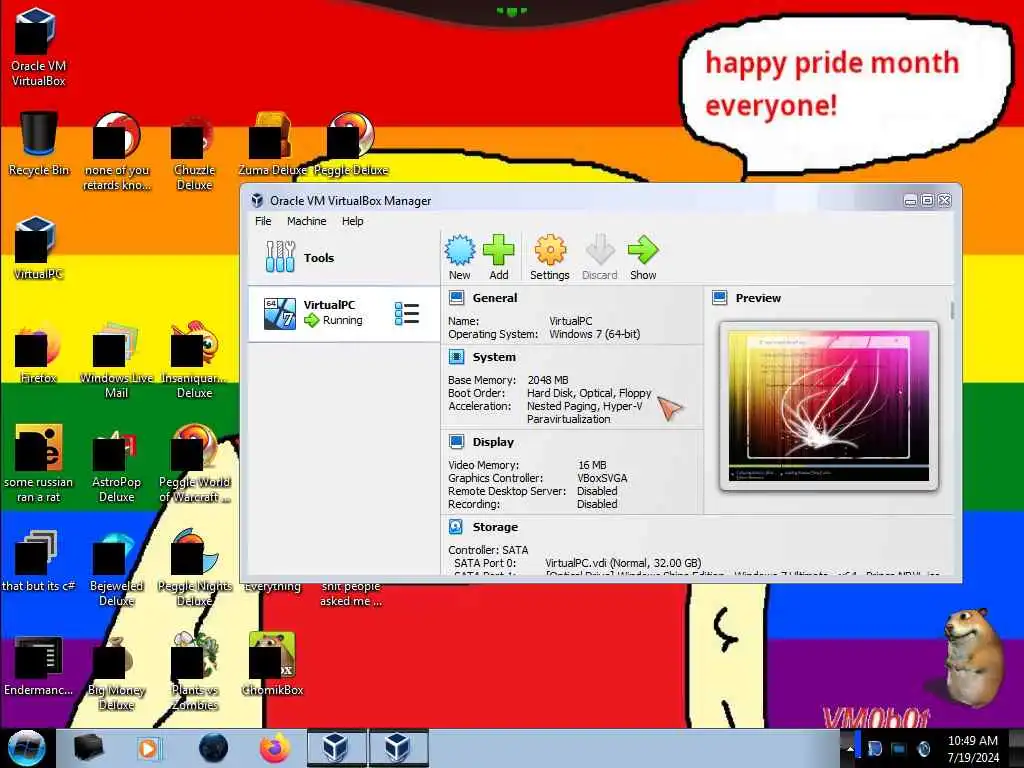This screenshot has width=1024, height=768.
Task: Click the Preview section monitor icon
Action: [x=720, y=298]
